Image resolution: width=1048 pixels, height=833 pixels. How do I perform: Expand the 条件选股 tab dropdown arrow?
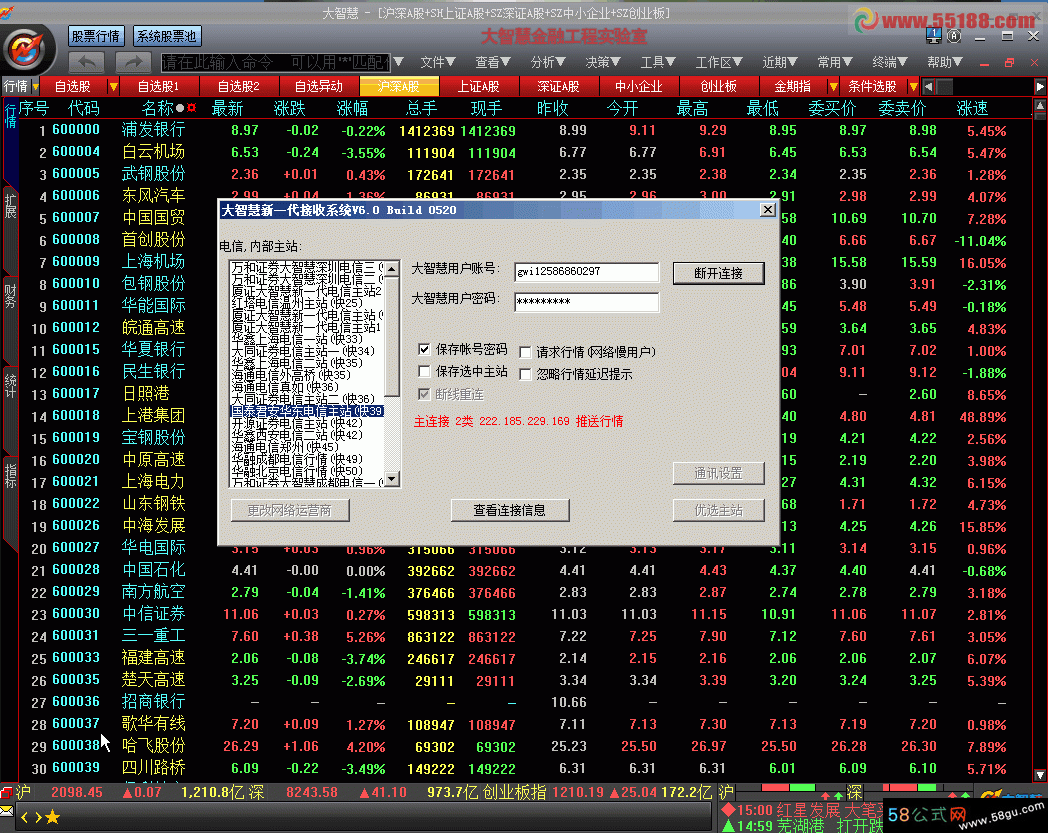[x=913, y=87]
